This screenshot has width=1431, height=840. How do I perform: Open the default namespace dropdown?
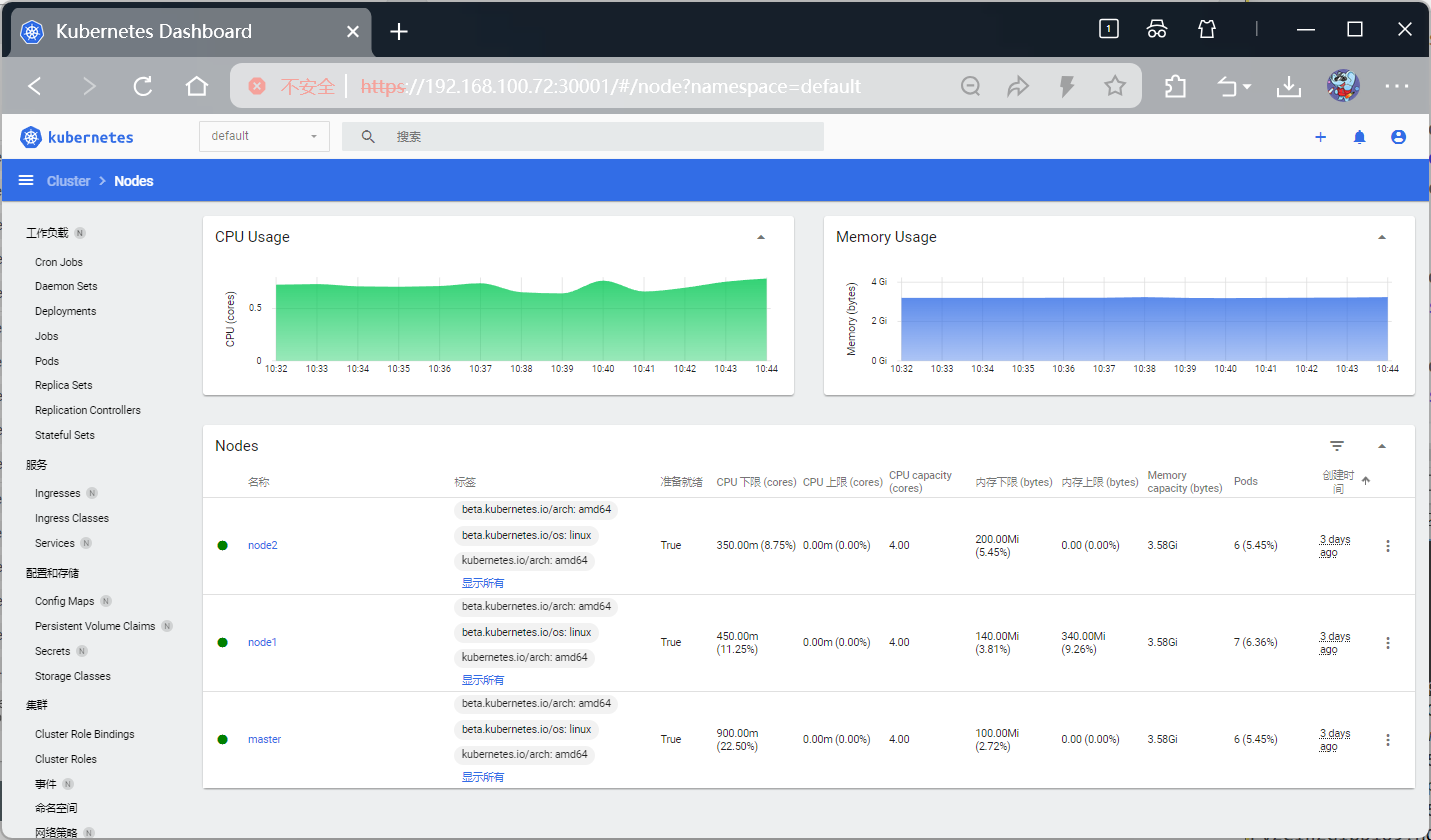(x=265, y=136)
